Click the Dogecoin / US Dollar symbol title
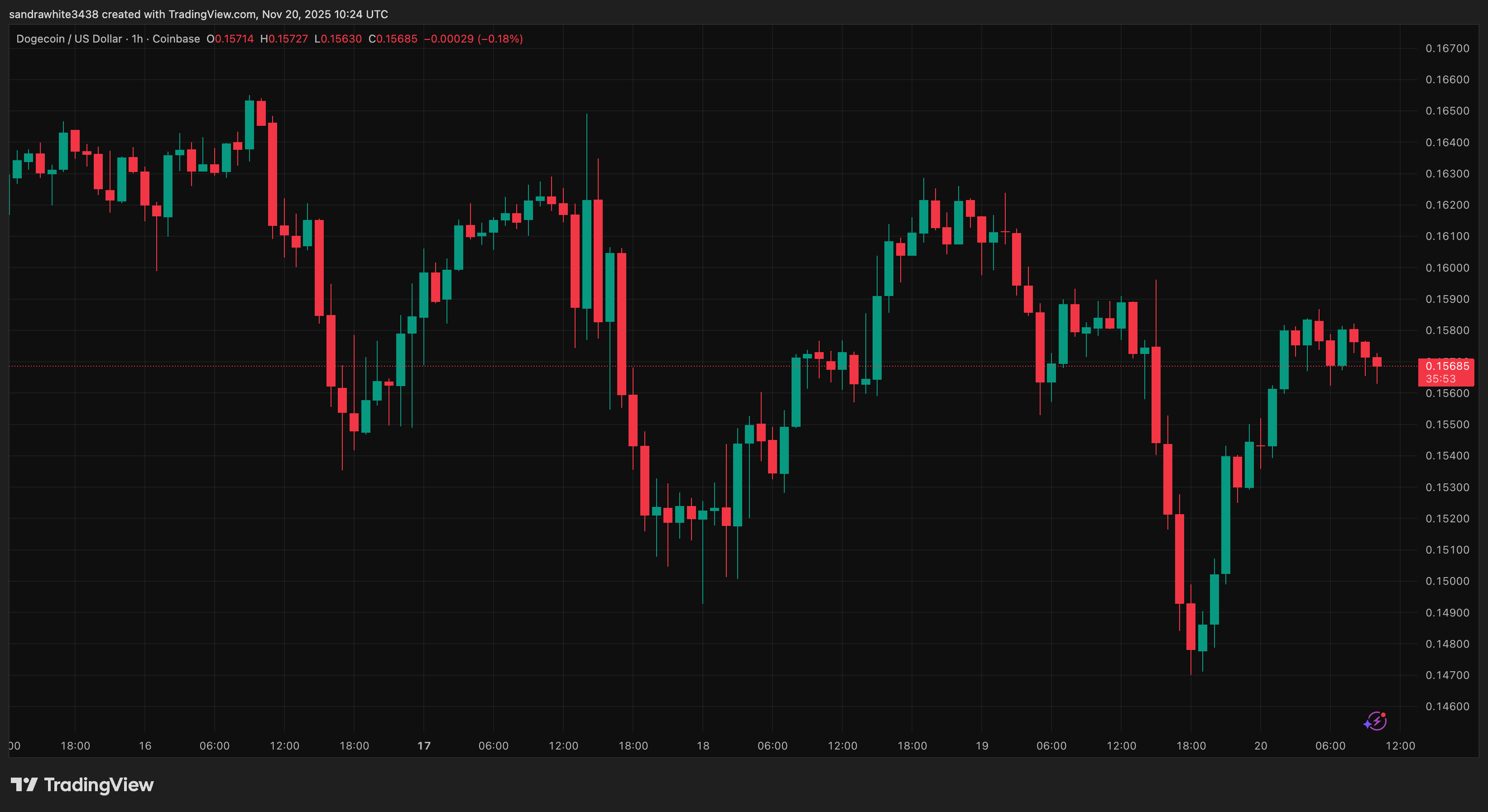1488x812 pixels. 69,38
